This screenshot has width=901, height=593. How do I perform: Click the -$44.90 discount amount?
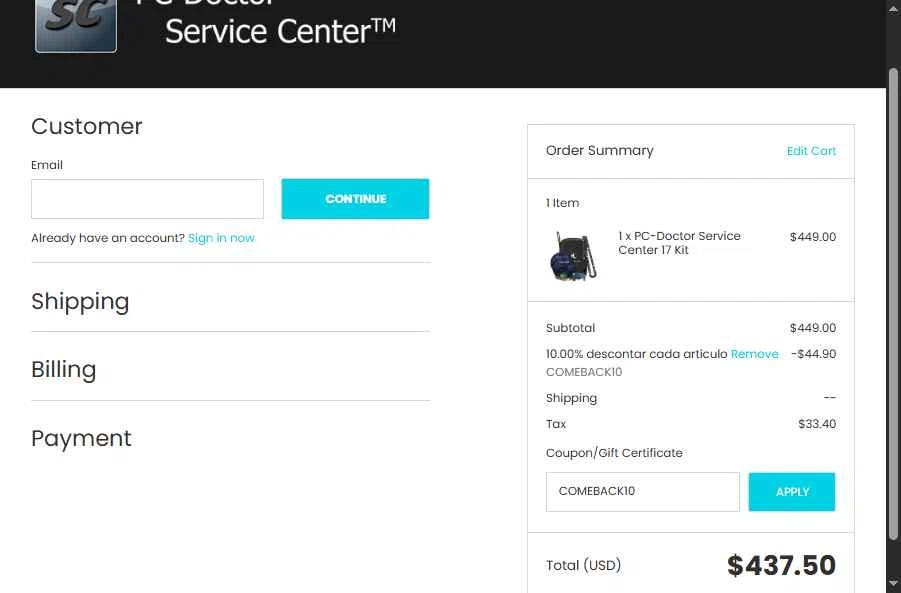pyautogui.click(x=814, y=354)
